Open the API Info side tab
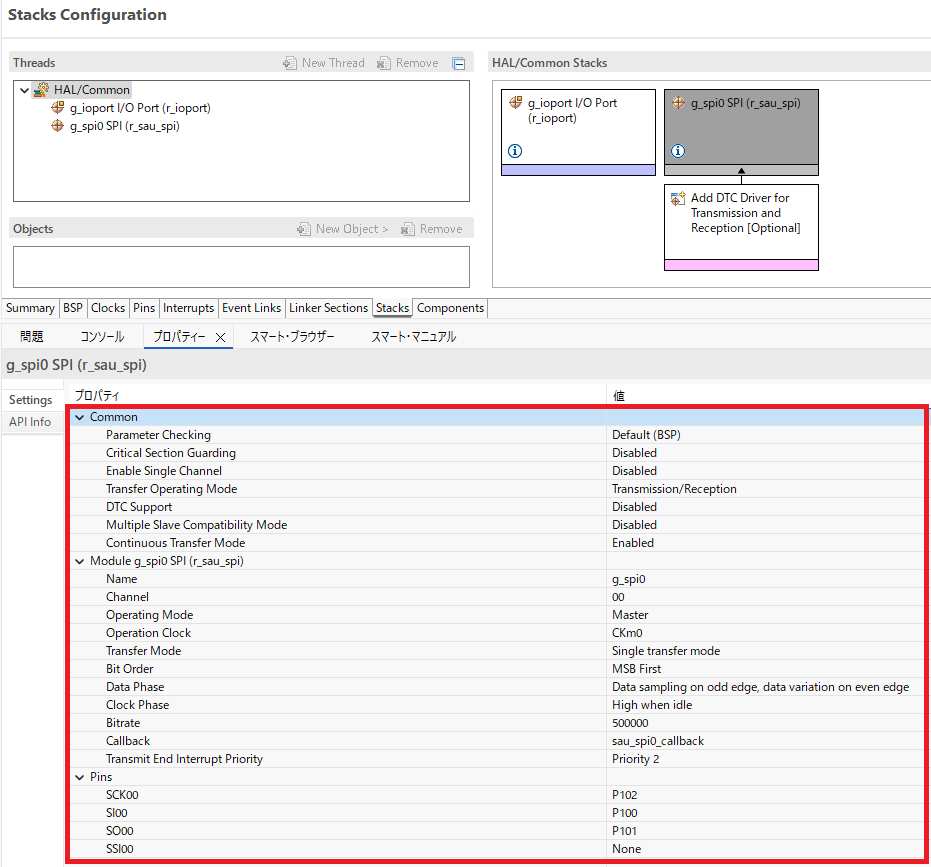The height and width of the screenshot is (867, 931). [x=30, y=422]
